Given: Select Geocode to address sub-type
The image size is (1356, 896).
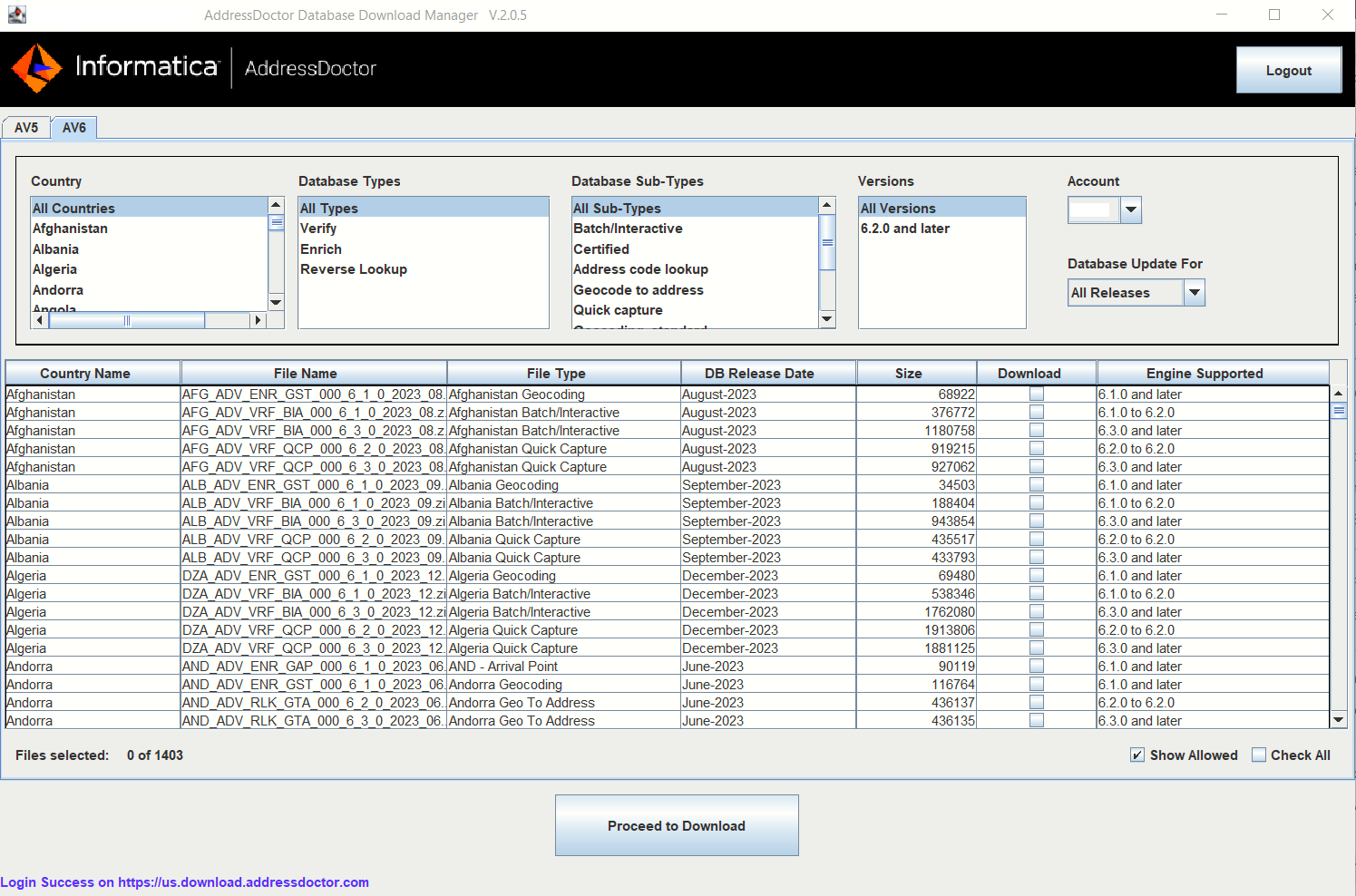Looking at the screenshot, I should (696, 290).
